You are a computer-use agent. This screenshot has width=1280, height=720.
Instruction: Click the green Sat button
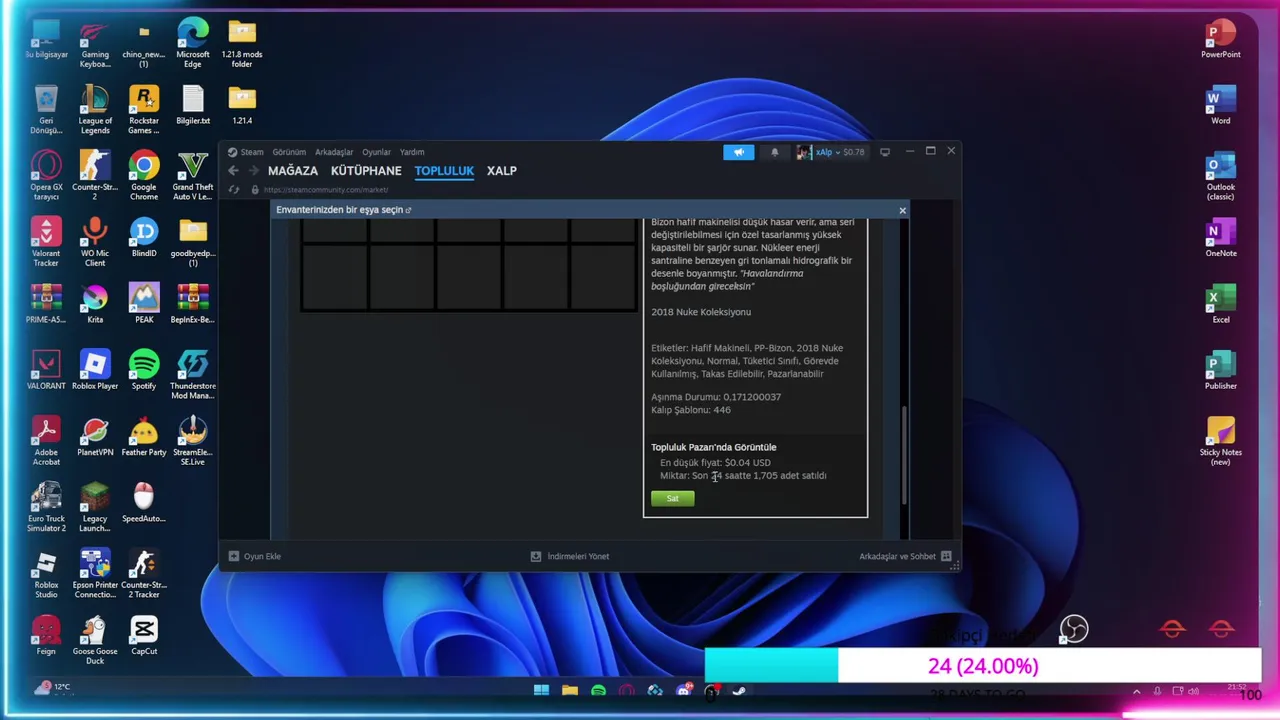click(672, 498)
